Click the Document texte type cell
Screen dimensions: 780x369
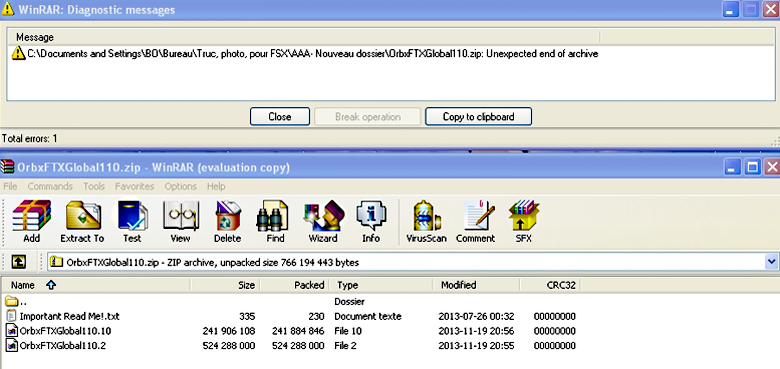[x=368, y=316]
